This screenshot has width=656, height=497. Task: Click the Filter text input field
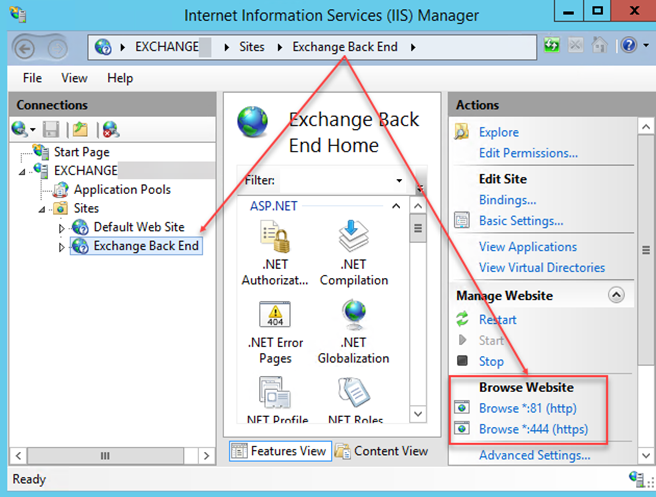336,180
